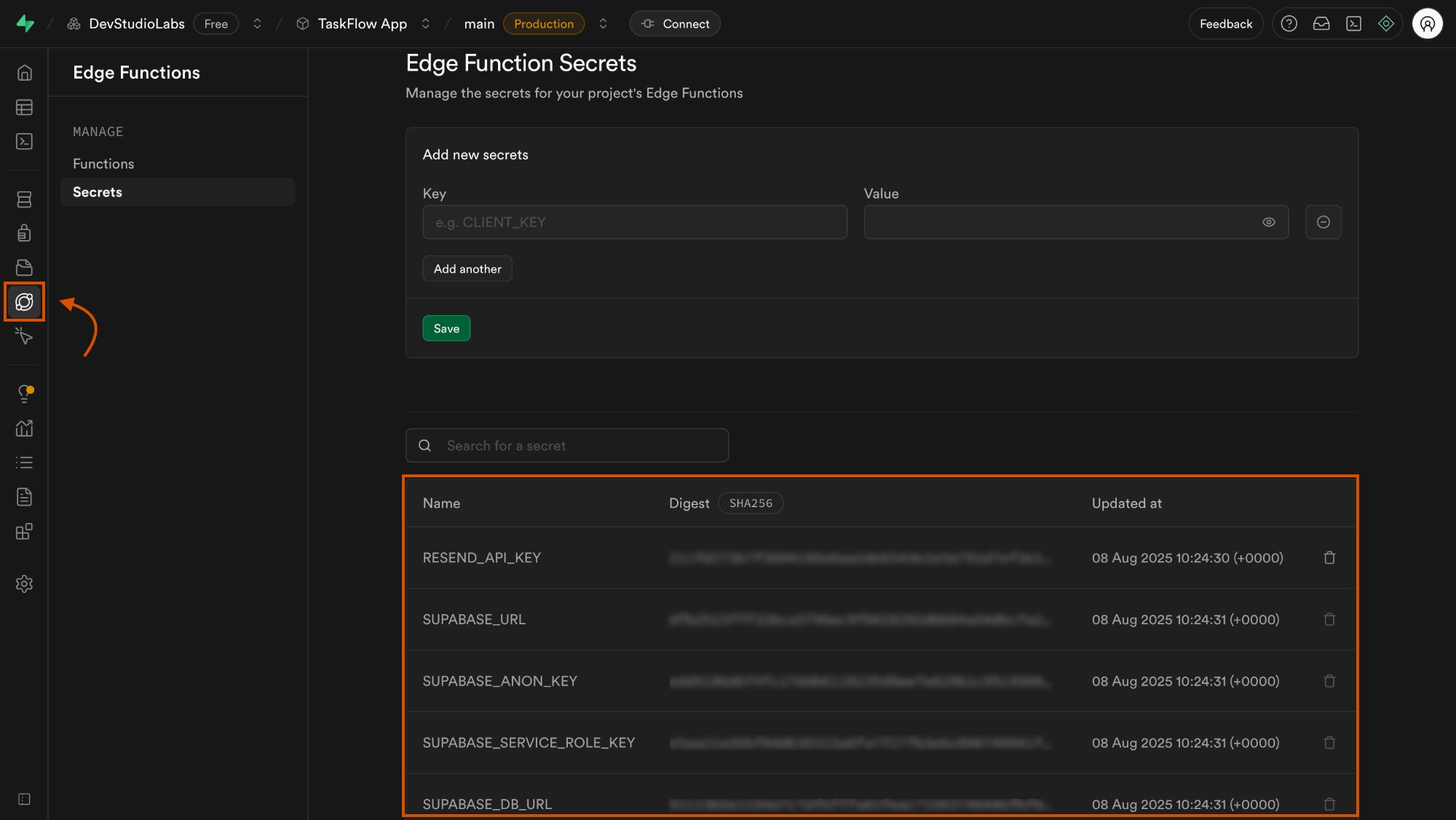Open the notifications inbox
1456x820 pixels.
[x=1321, y=23]
